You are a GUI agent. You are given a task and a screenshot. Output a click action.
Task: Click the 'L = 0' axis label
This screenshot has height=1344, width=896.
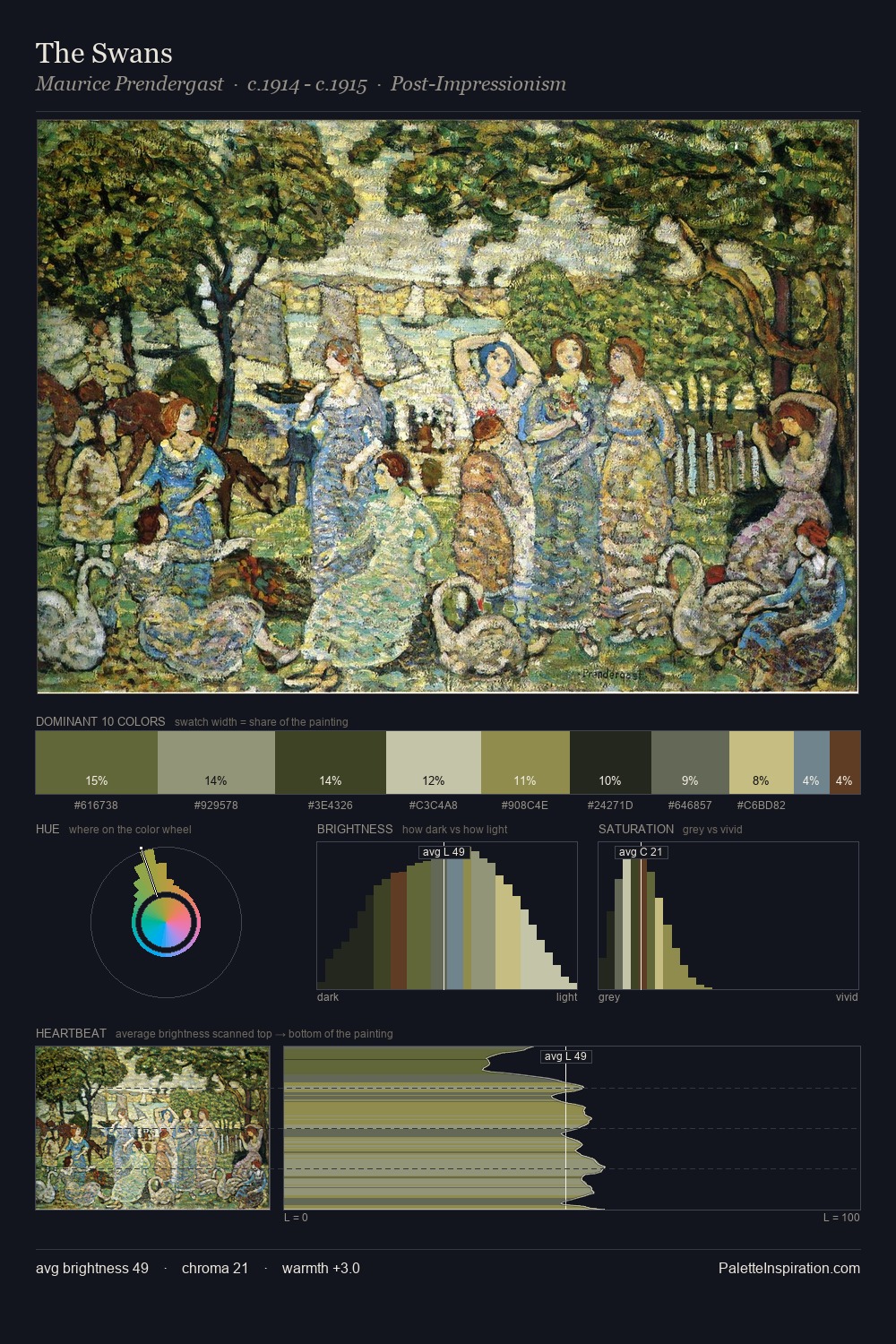(296, 1218)
